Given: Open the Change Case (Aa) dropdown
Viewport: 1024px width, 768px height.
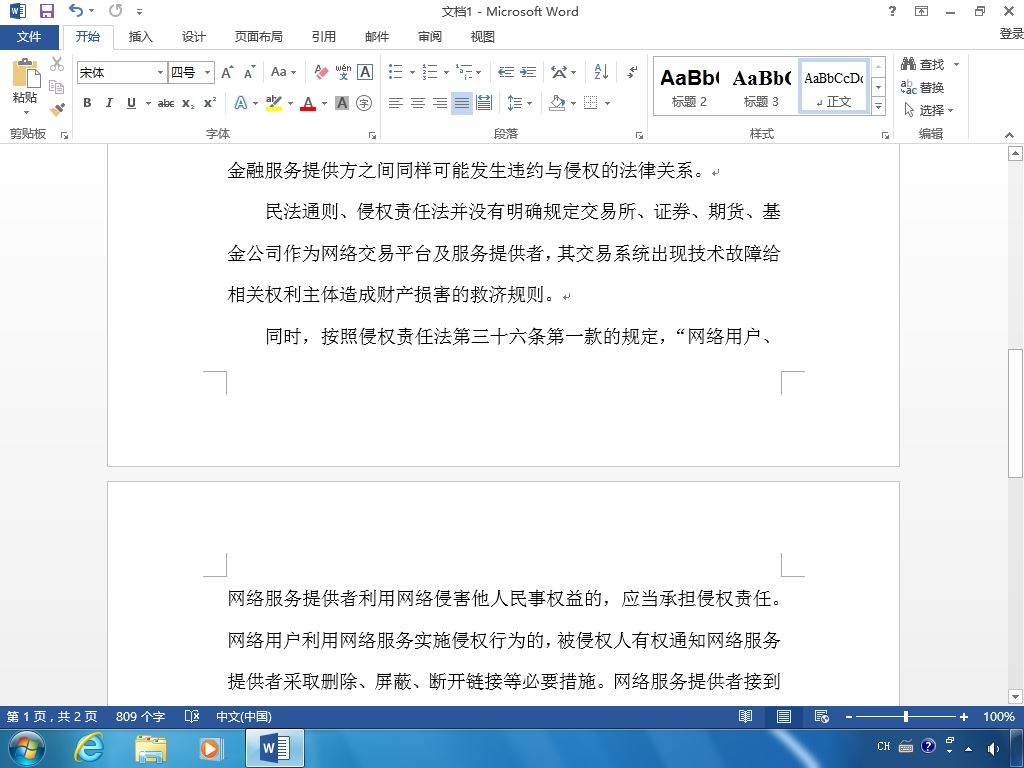Looking at the screenshot, I should click(x=283, y=72).
